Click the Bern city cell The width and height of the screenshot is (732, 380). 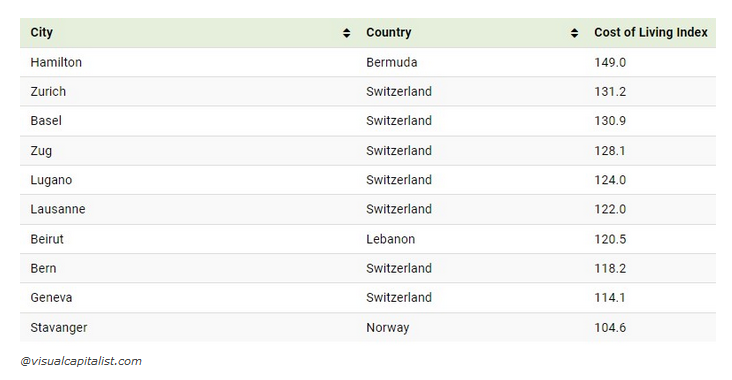click(43, 268)
